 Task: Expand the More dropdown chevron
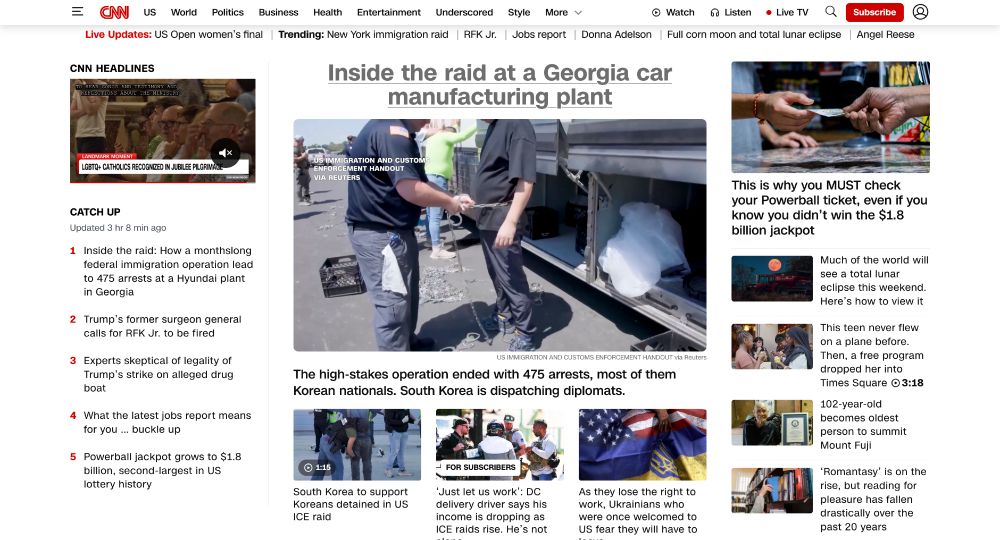pos(578,12)
